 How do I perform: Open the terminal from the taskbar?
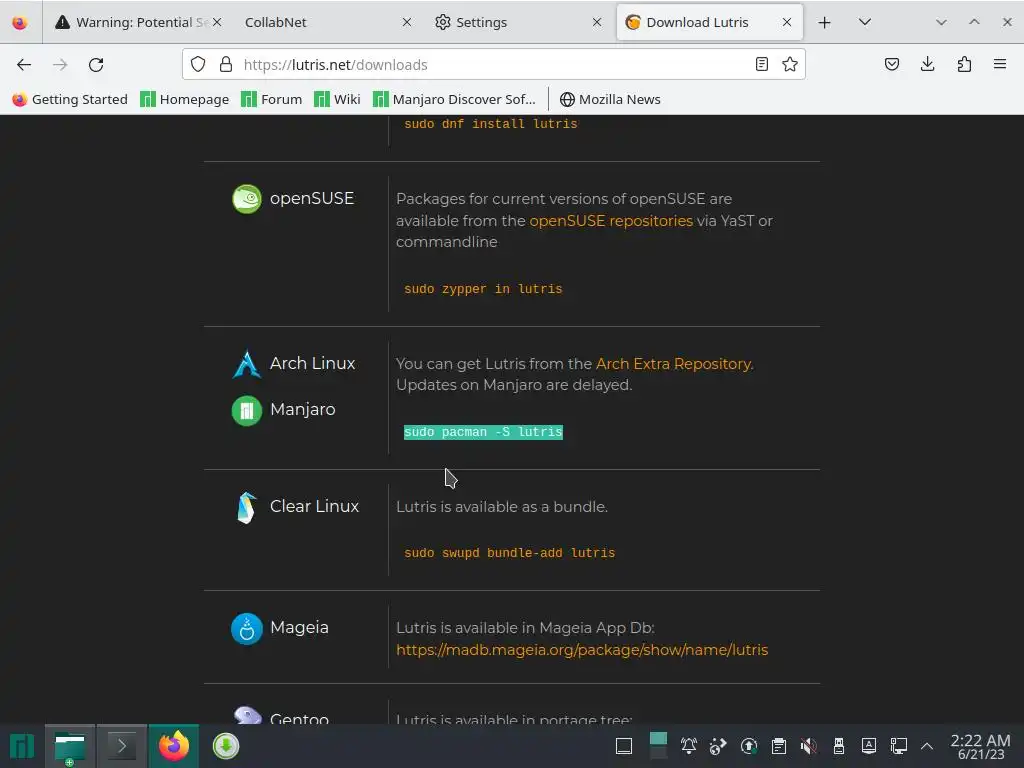tap(122, 746)
